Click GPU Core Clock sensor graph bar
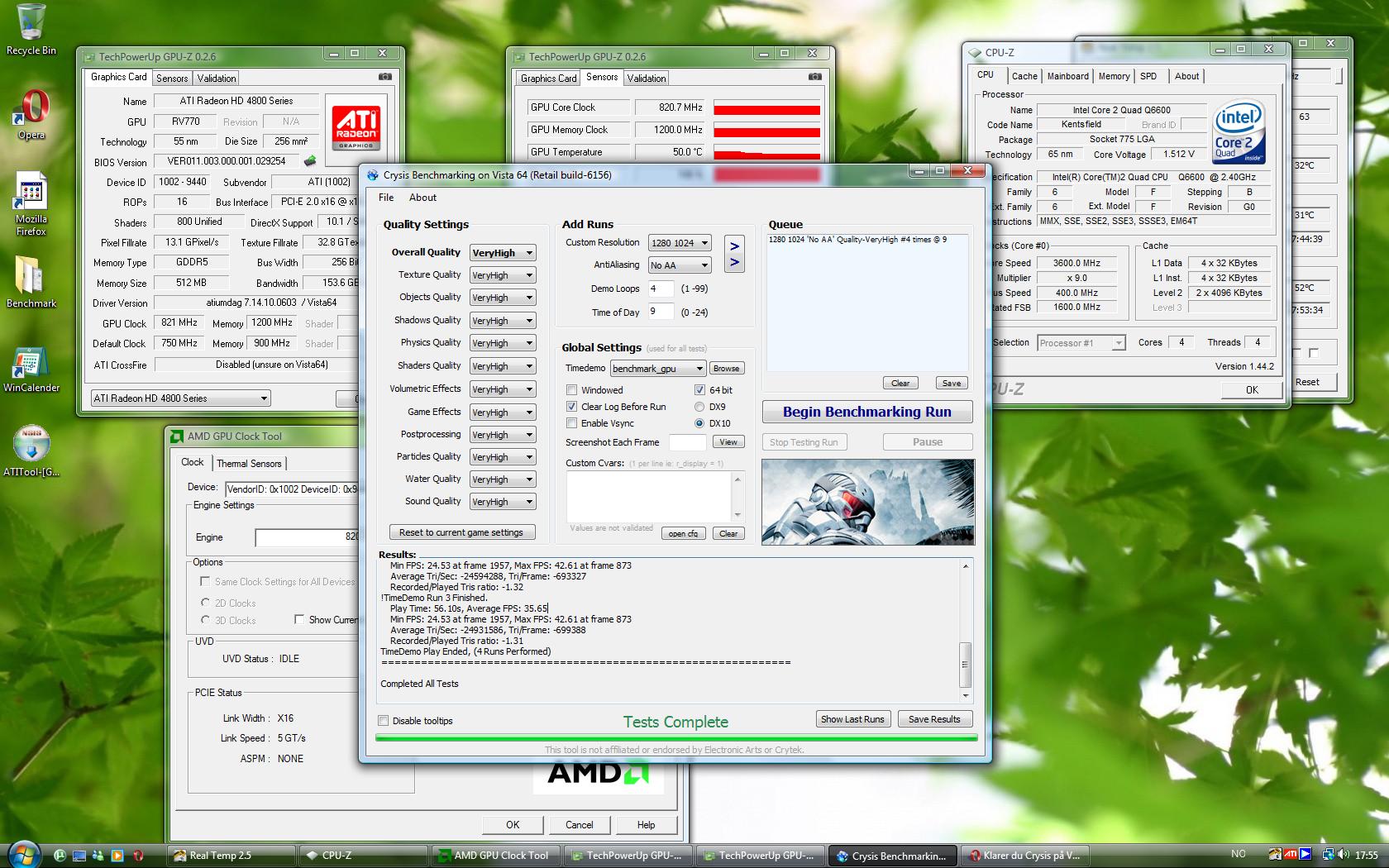 click(x=766, y=108)
